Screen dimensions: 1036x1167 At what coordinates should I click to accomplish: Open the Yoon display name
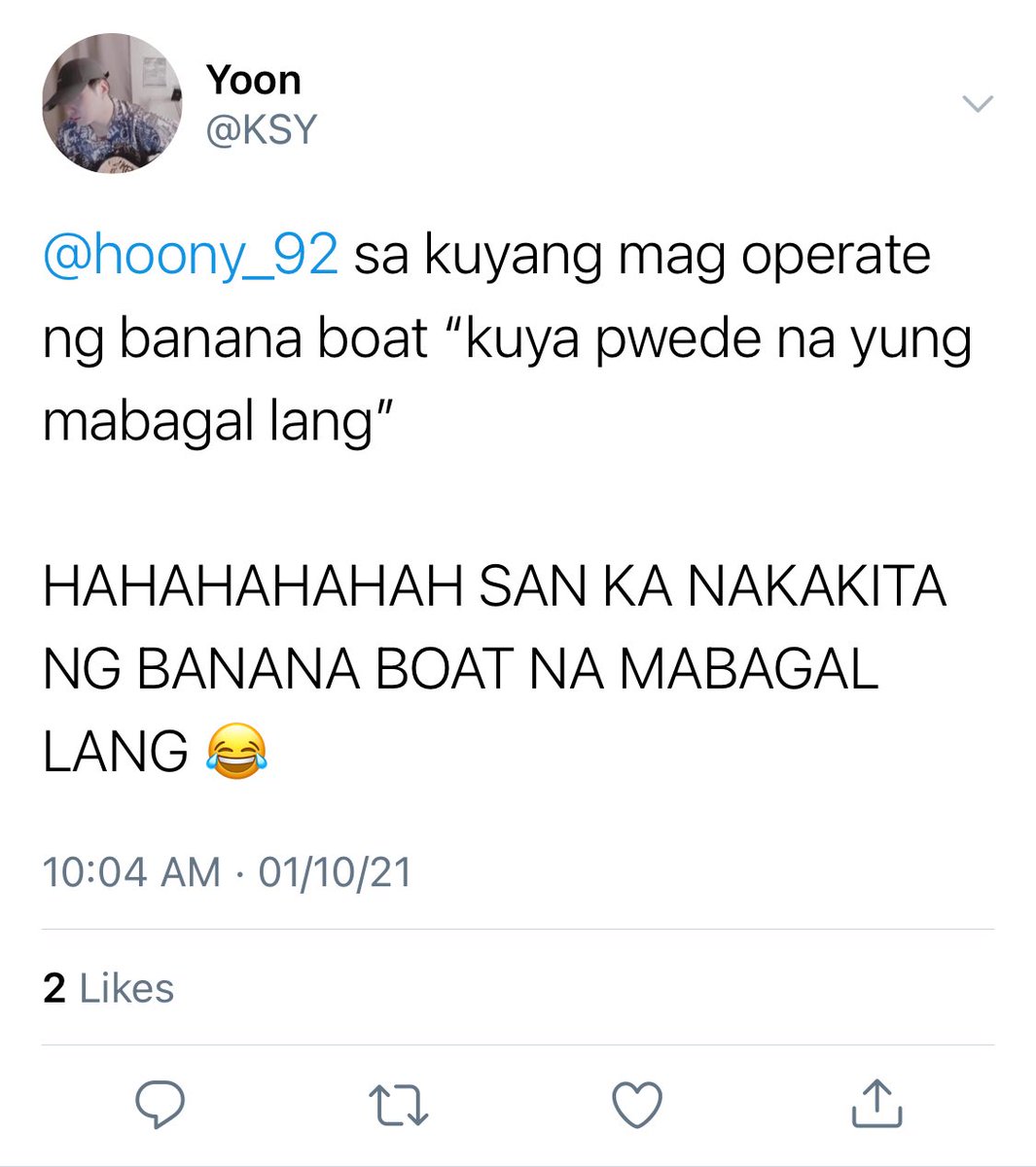pos(253,81)
